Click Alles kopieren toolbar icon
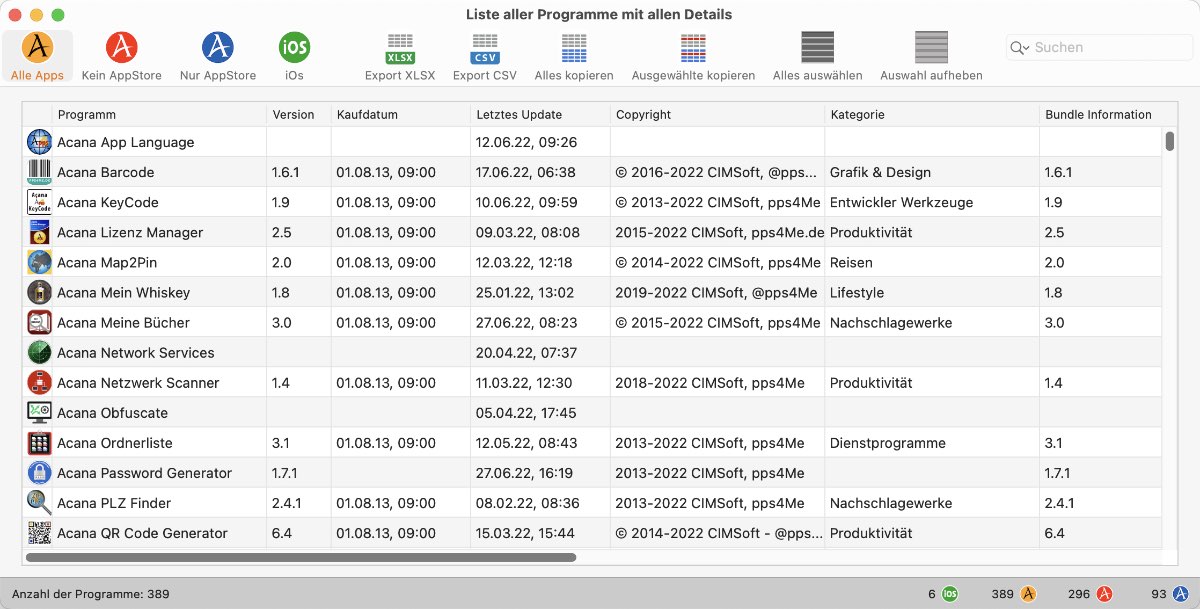 point(574,47)
